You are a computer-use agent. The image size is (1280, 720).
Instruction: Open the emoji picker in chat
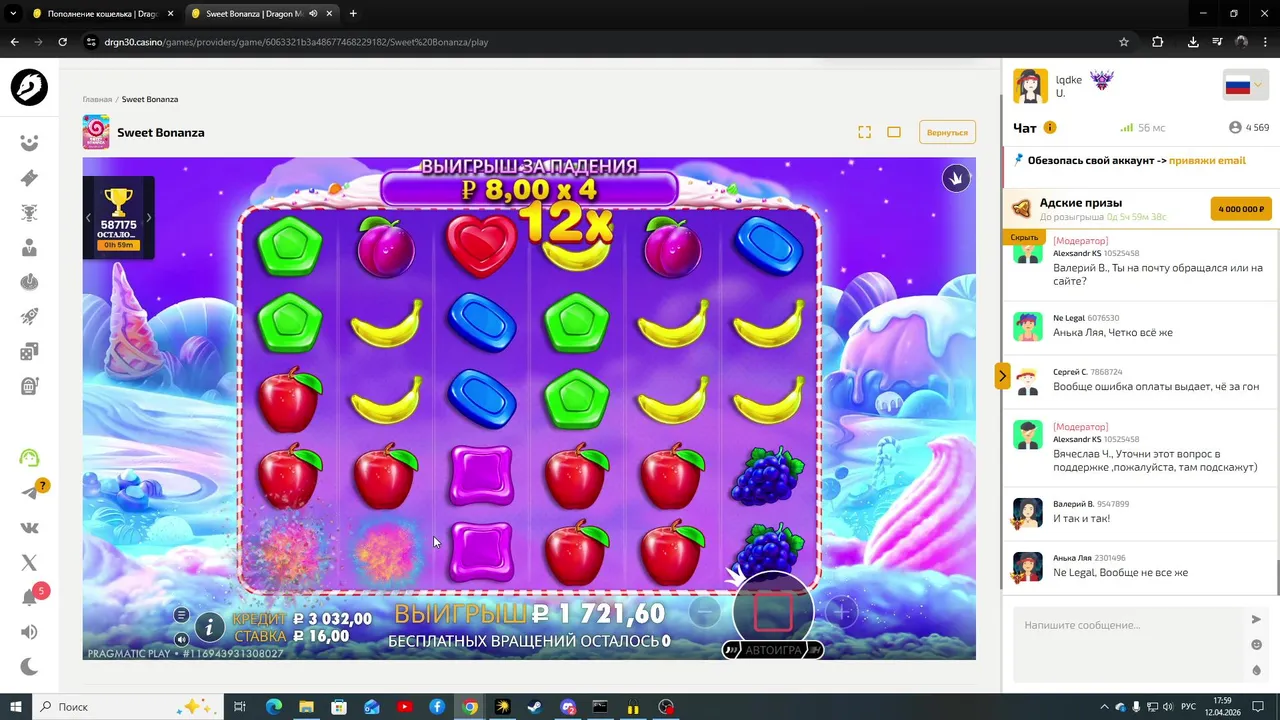pos(1257,645)
